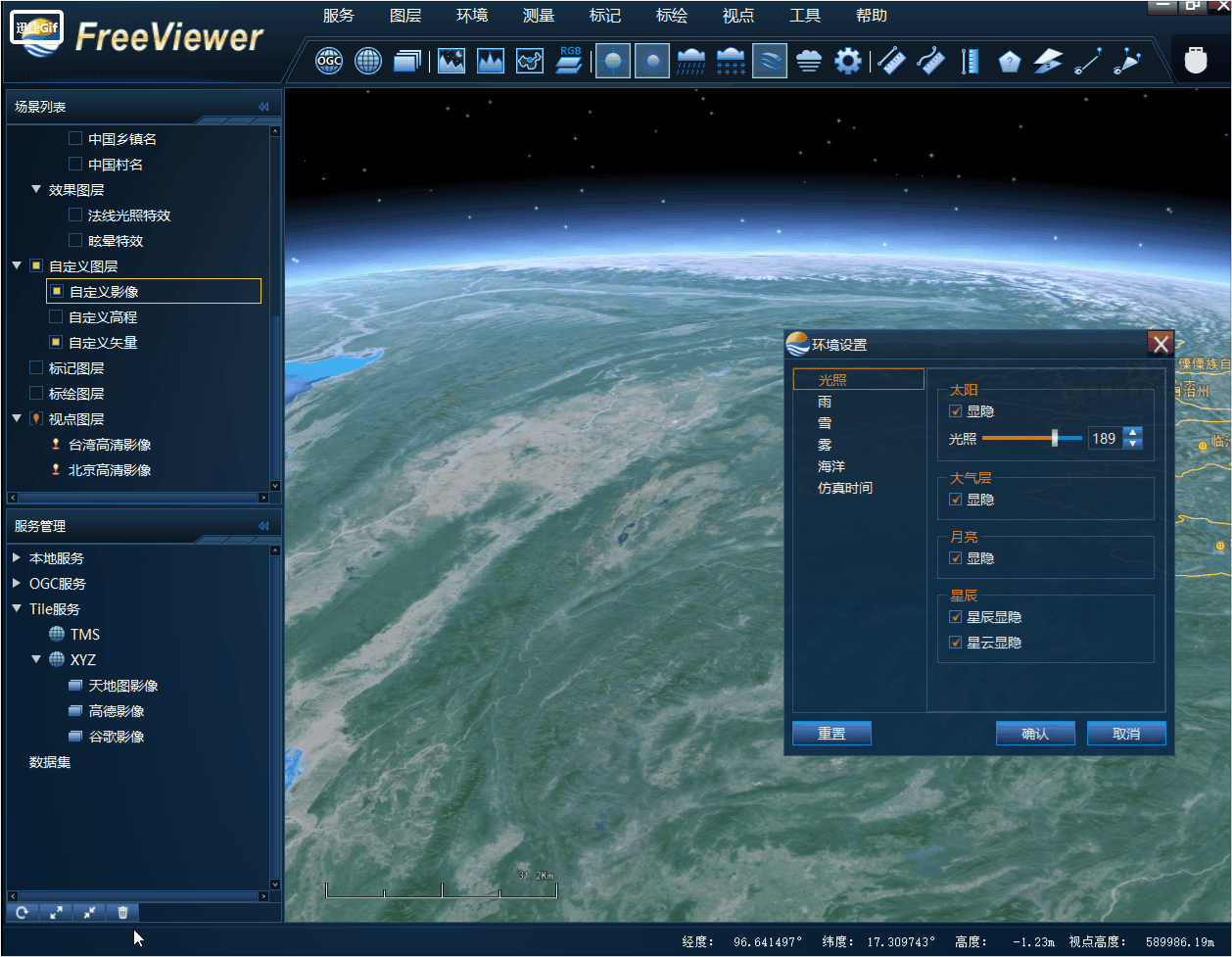Collapse the 视点图层 tree node
The height and width of the screenshot is (957, 1232).
[x=17, y=419]
